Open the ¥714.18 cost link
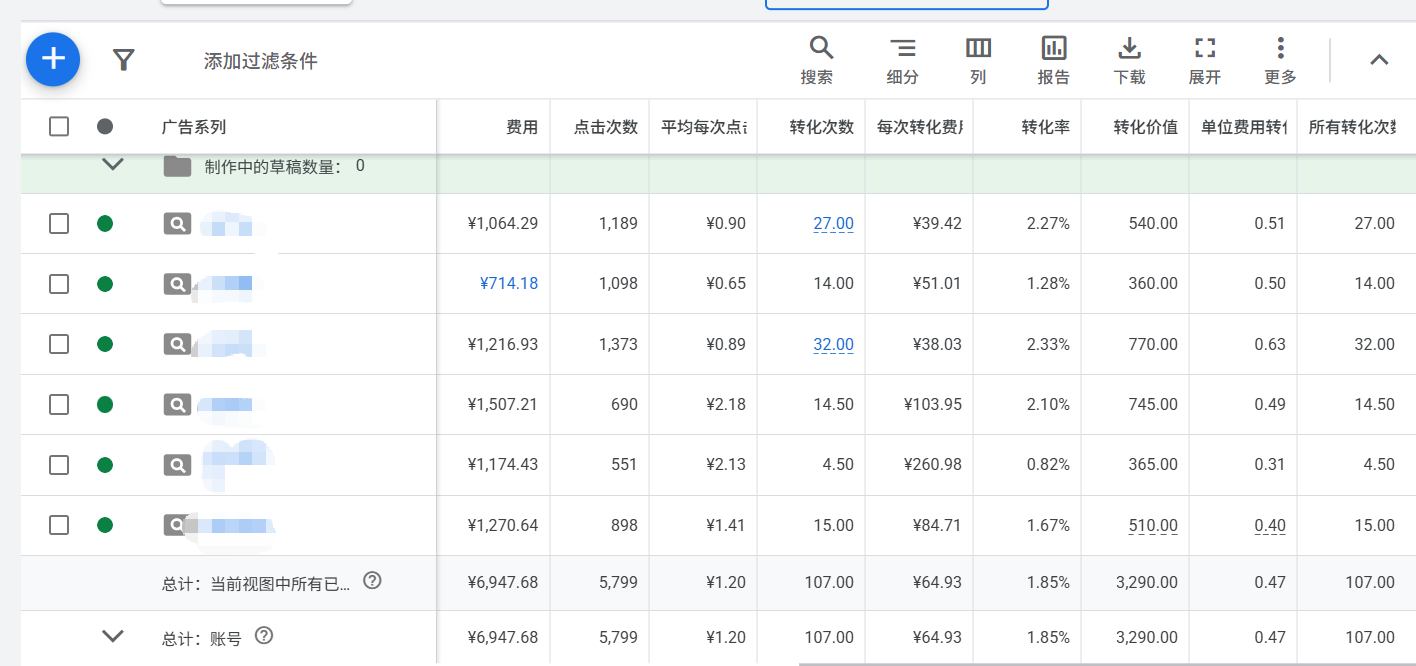This screenshot has width=1416, height=666. [x=509, y=284]
